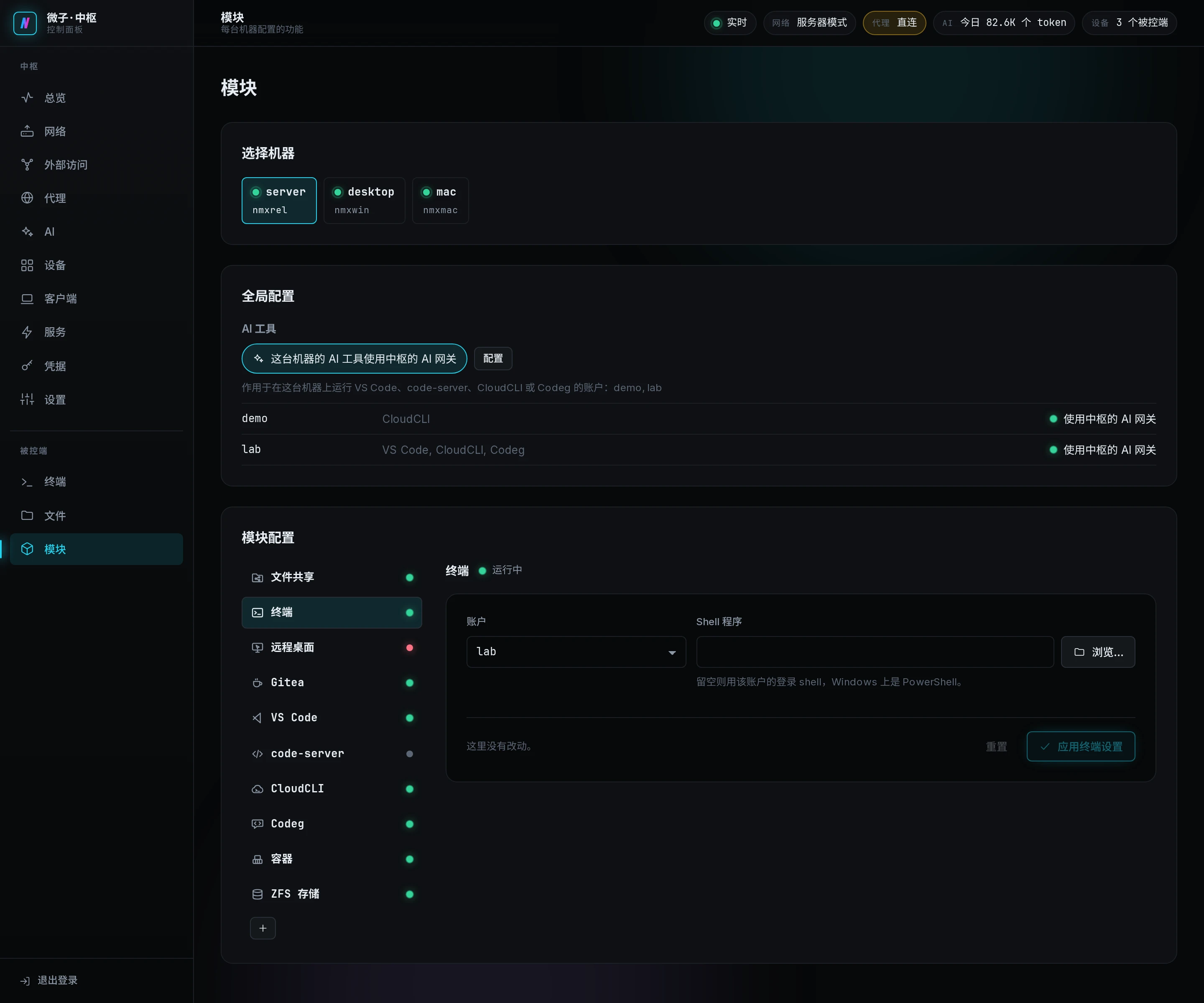1204x1003 pixels.
Task: Add a module with plus button
Action: tap(263, 929)
